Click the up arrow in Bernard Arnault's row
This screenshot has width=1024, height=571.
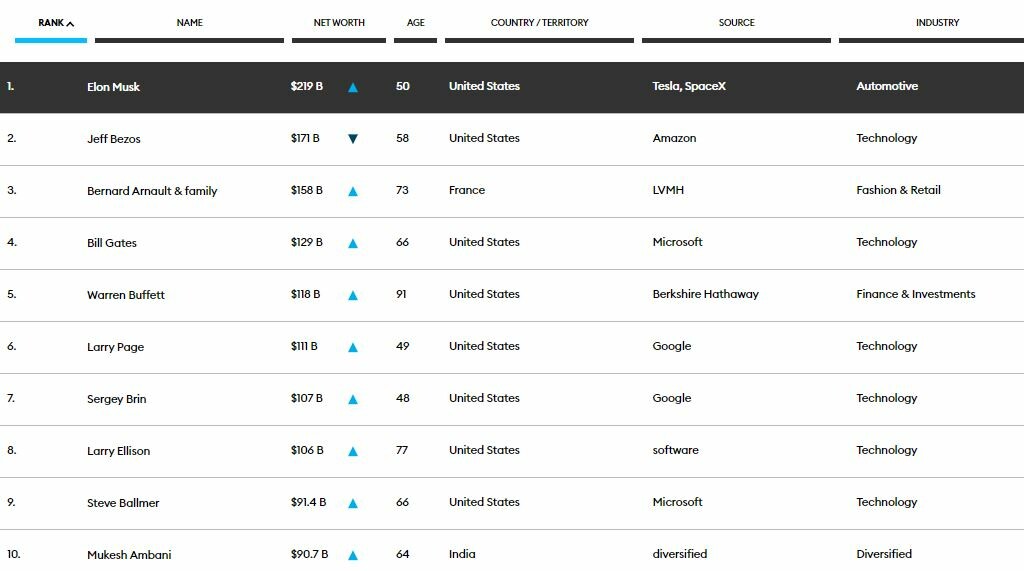(x=353, y=191)
